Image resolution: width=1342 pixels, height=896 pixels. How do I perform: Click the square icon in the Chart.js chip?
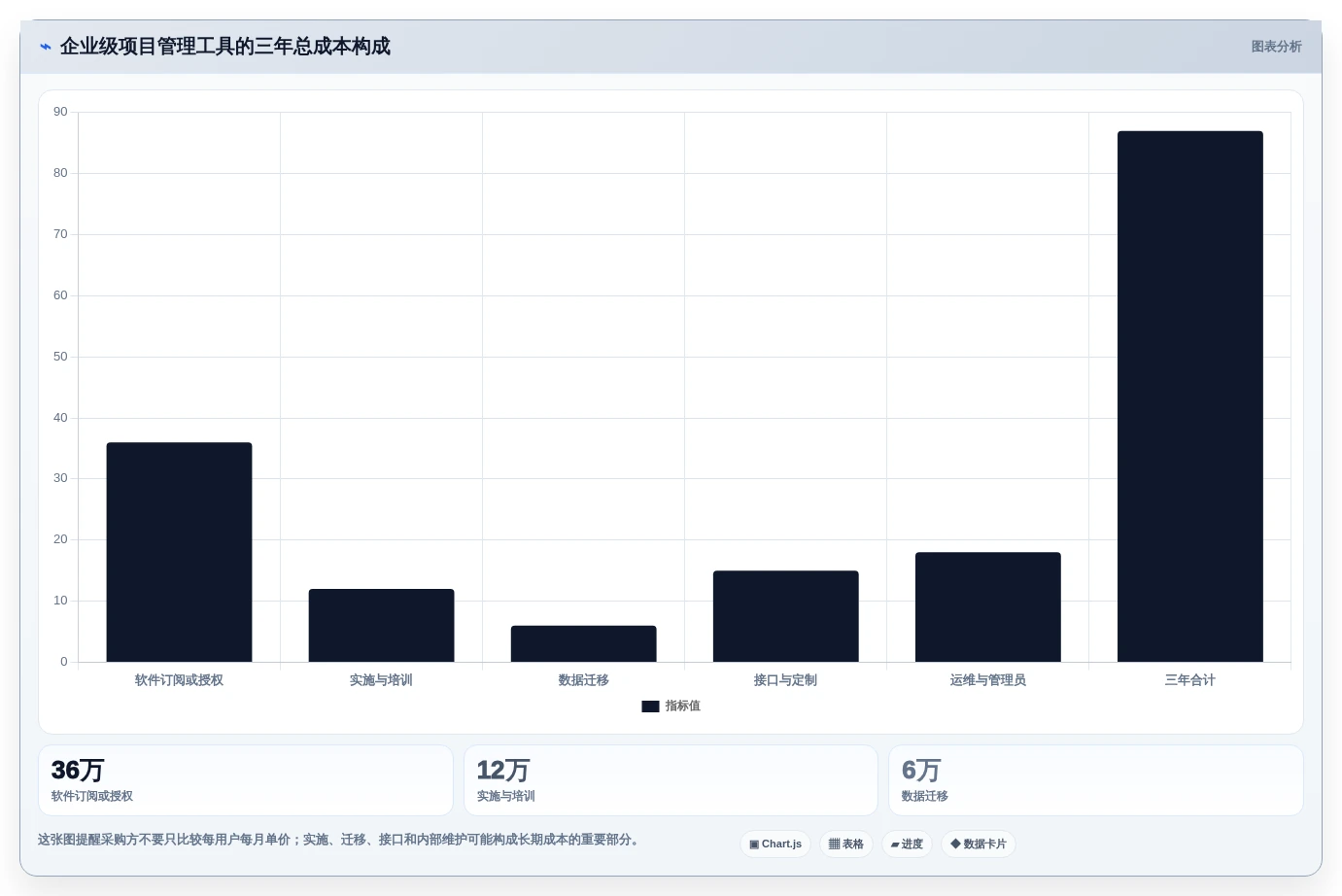point(754,844)
